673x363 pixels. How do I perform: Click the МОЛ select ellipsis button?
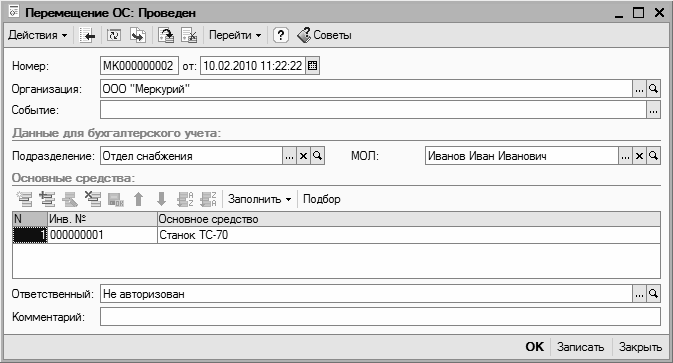(625, 156)
